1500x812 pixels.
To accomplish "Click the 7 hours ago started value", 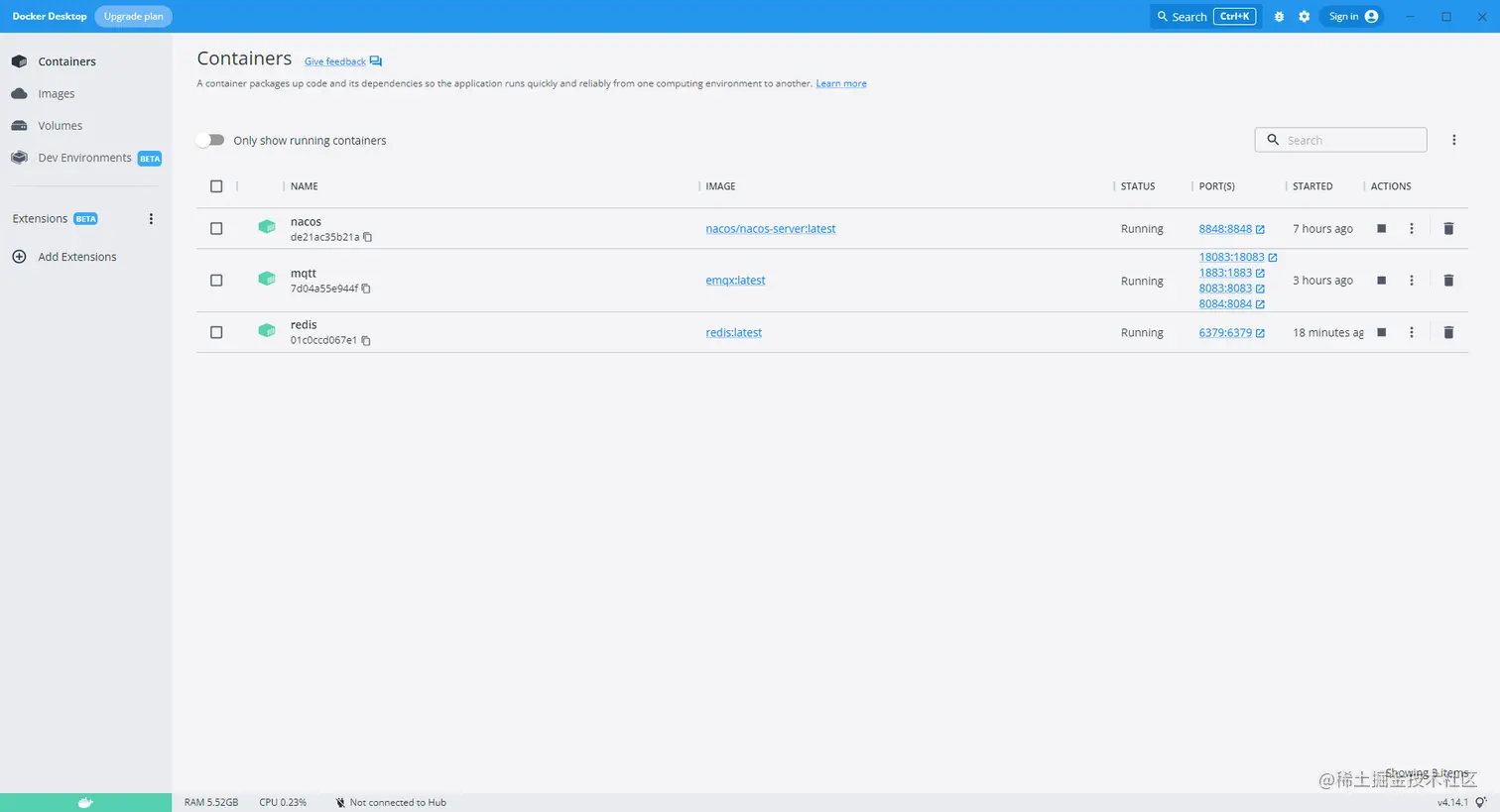I will tap(1322, 229).
